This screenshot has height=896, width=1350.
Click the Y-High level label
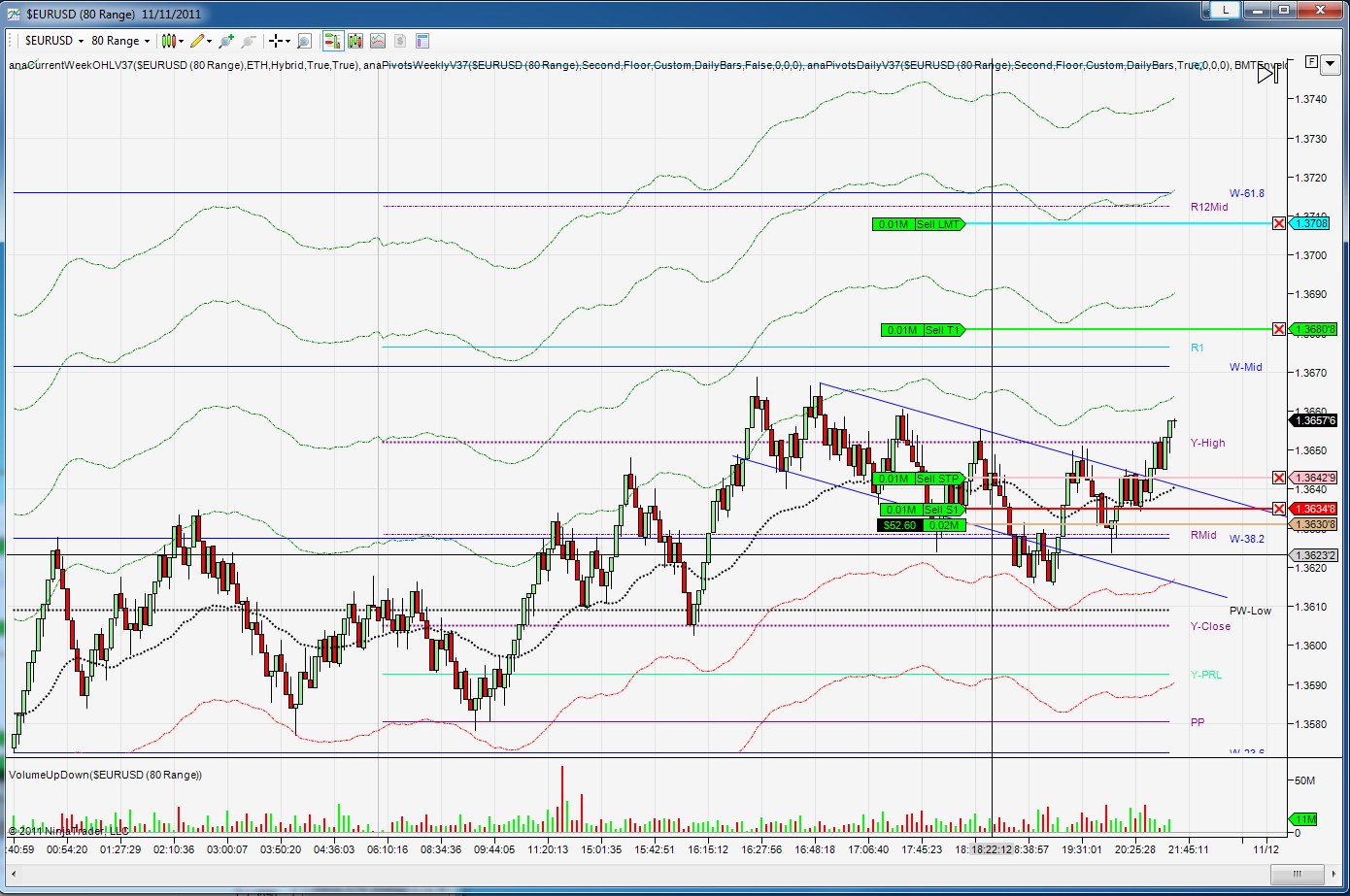click(x=1208, y=443)
